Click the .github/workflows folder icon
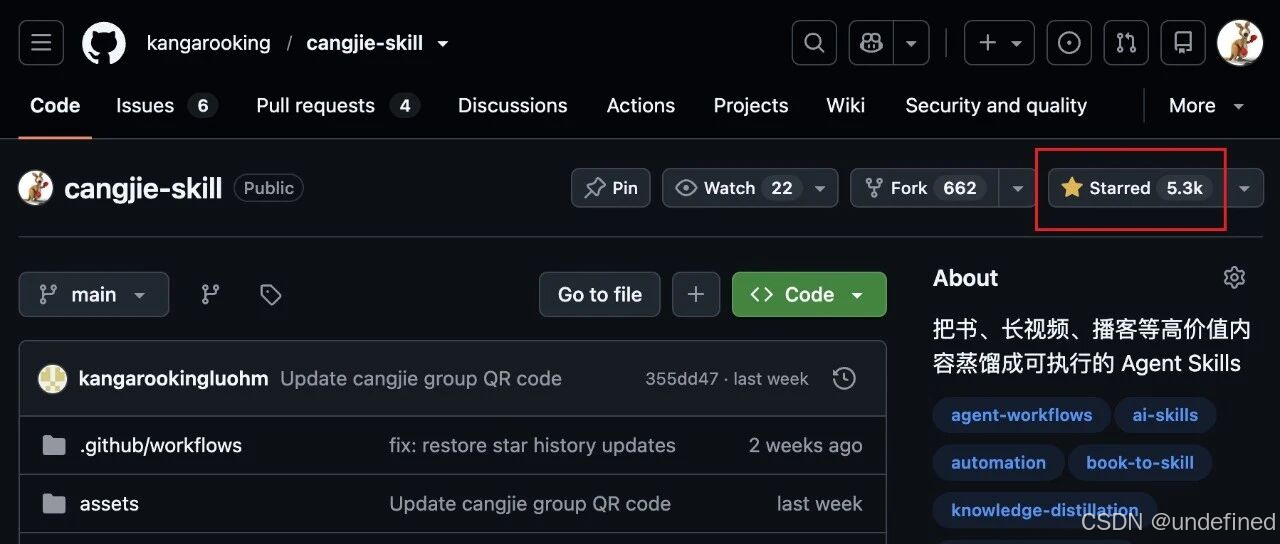The image size is (1280, 544). pyautogui.click(x=54, y=445)
